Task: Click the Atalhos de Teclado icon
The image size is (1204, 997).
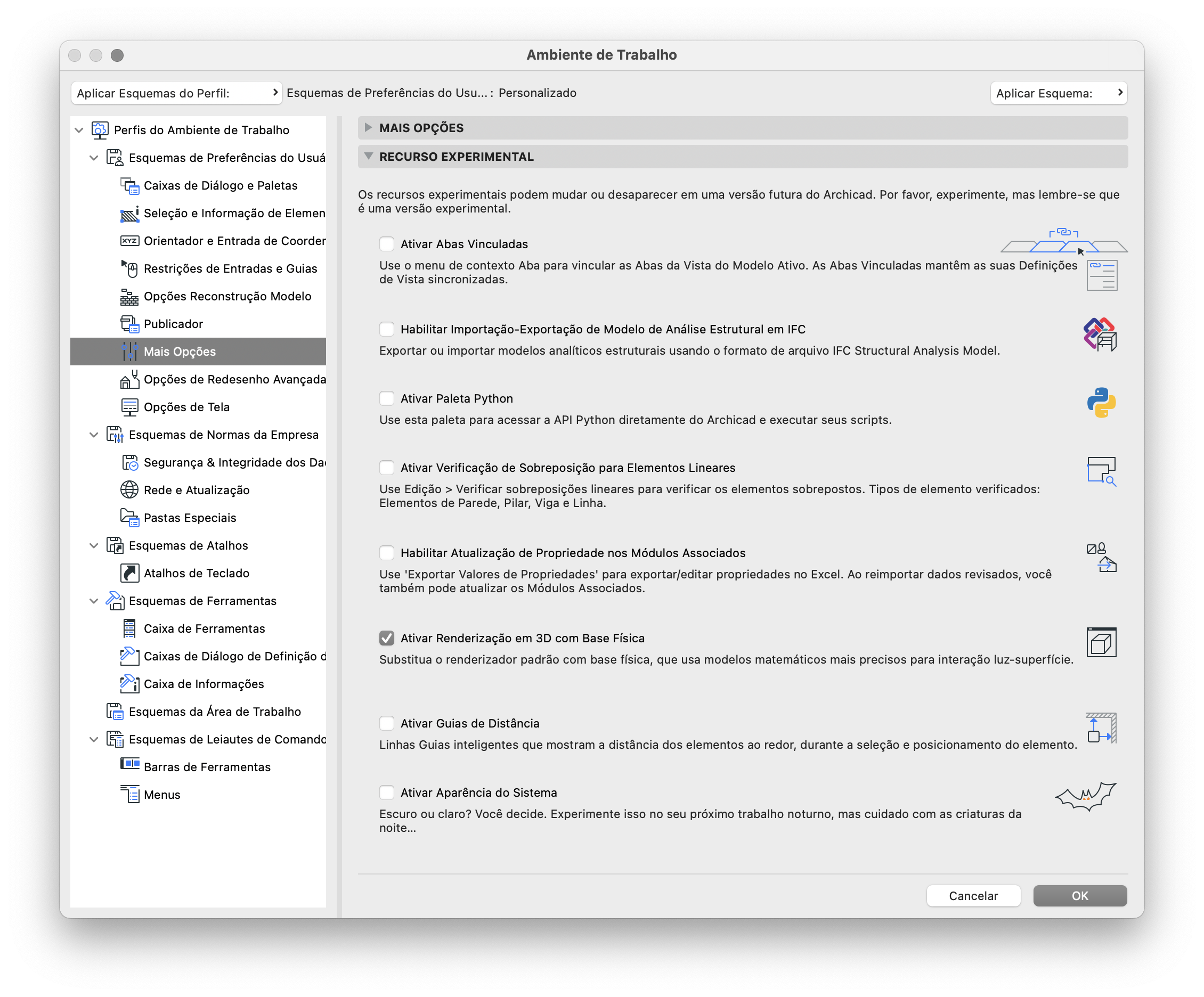Action: [x=129, y=573]
